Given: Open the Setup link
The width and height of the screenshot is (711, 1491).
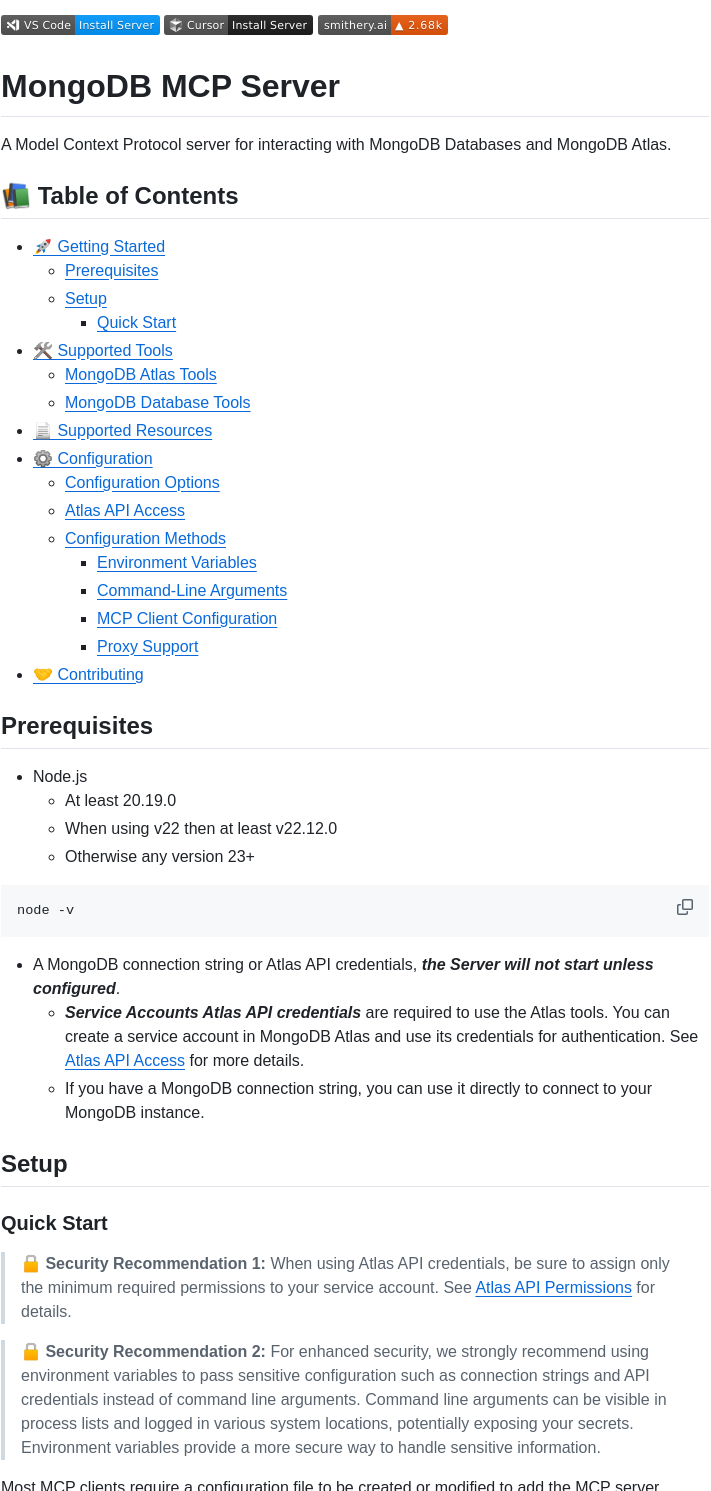Looking at the screenshot, I should 85,298.
